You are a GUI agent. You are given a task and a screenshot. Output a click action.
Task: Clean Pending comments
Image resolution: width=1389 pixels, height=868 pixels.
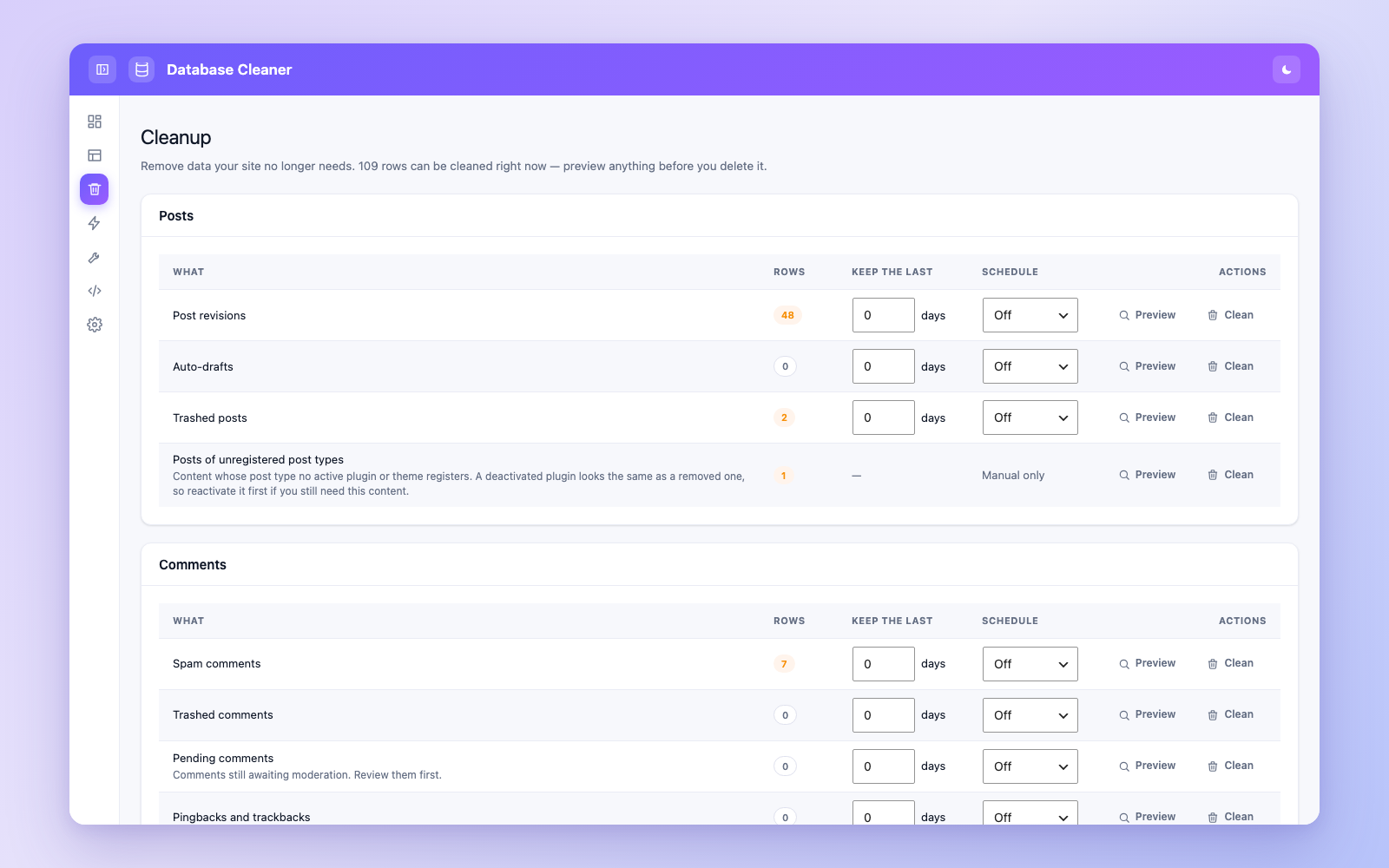pyautogui.click(x=1230, y=766)
